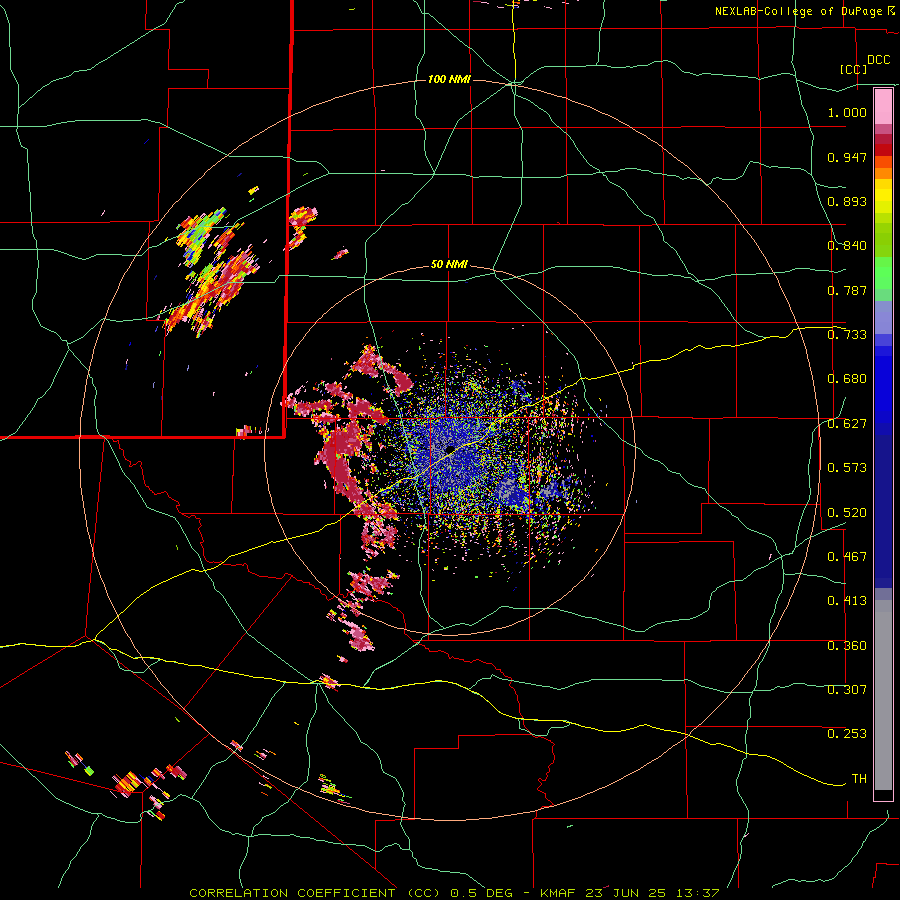Pick the light pink top color bar segment
Image resolution: width=900 pixels, height=900 pixels.
(x=883, y=107)
